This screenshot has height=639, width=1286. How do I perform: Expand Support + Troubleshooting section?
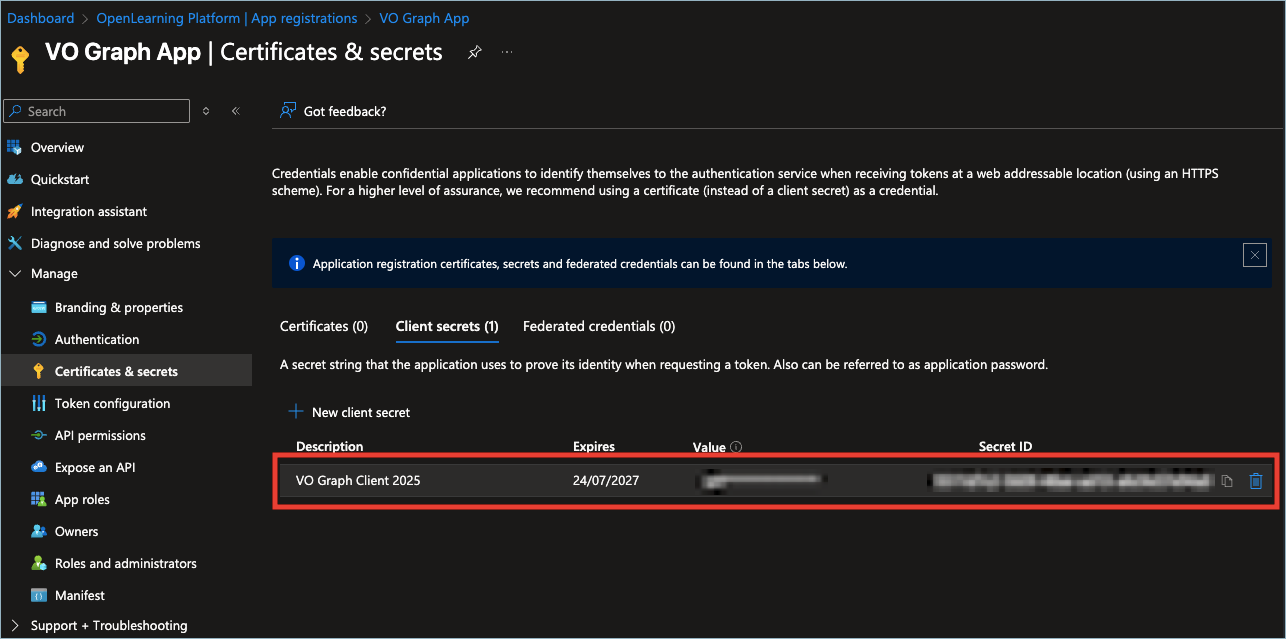(15, 625)
